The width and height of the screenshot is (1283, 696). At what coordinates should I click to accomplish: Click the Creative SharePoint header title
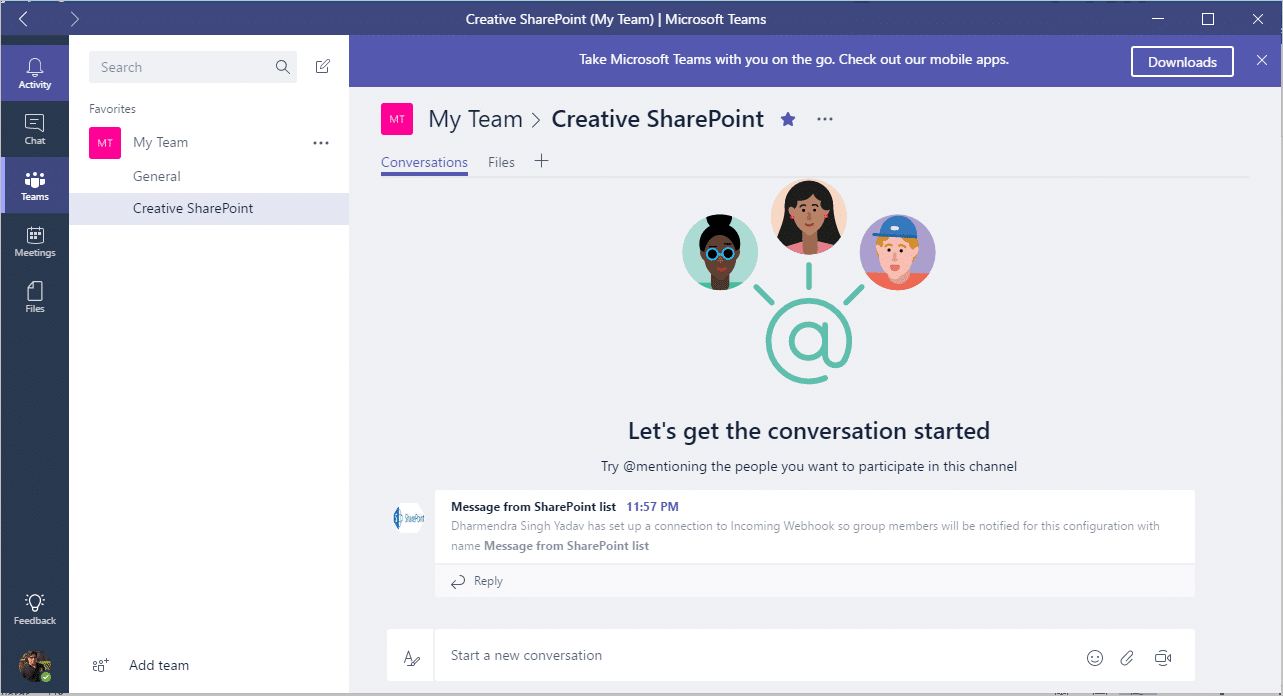click(657, 119)
